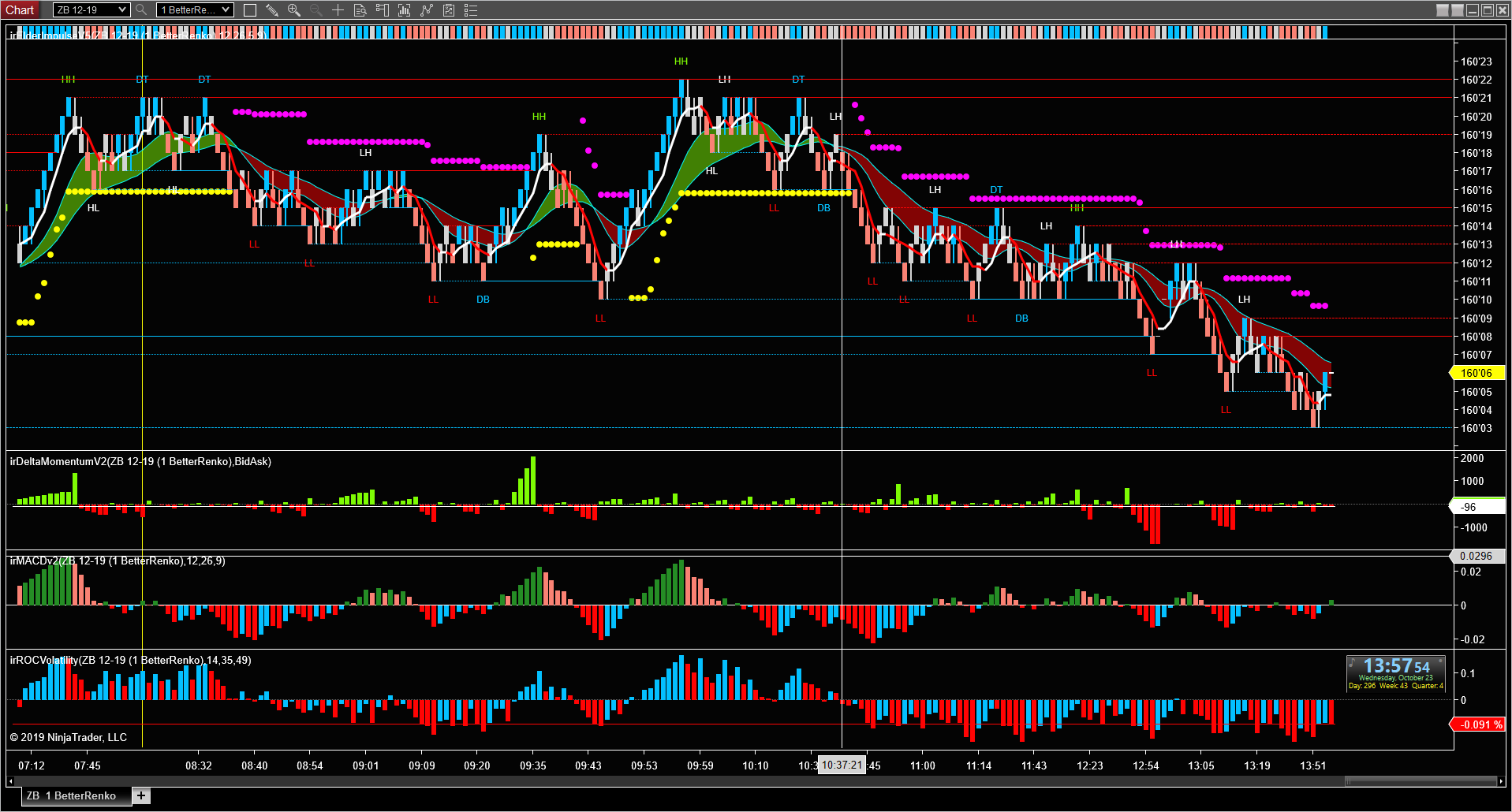Click the 13:57:54 clock display

coord(1396,667)
